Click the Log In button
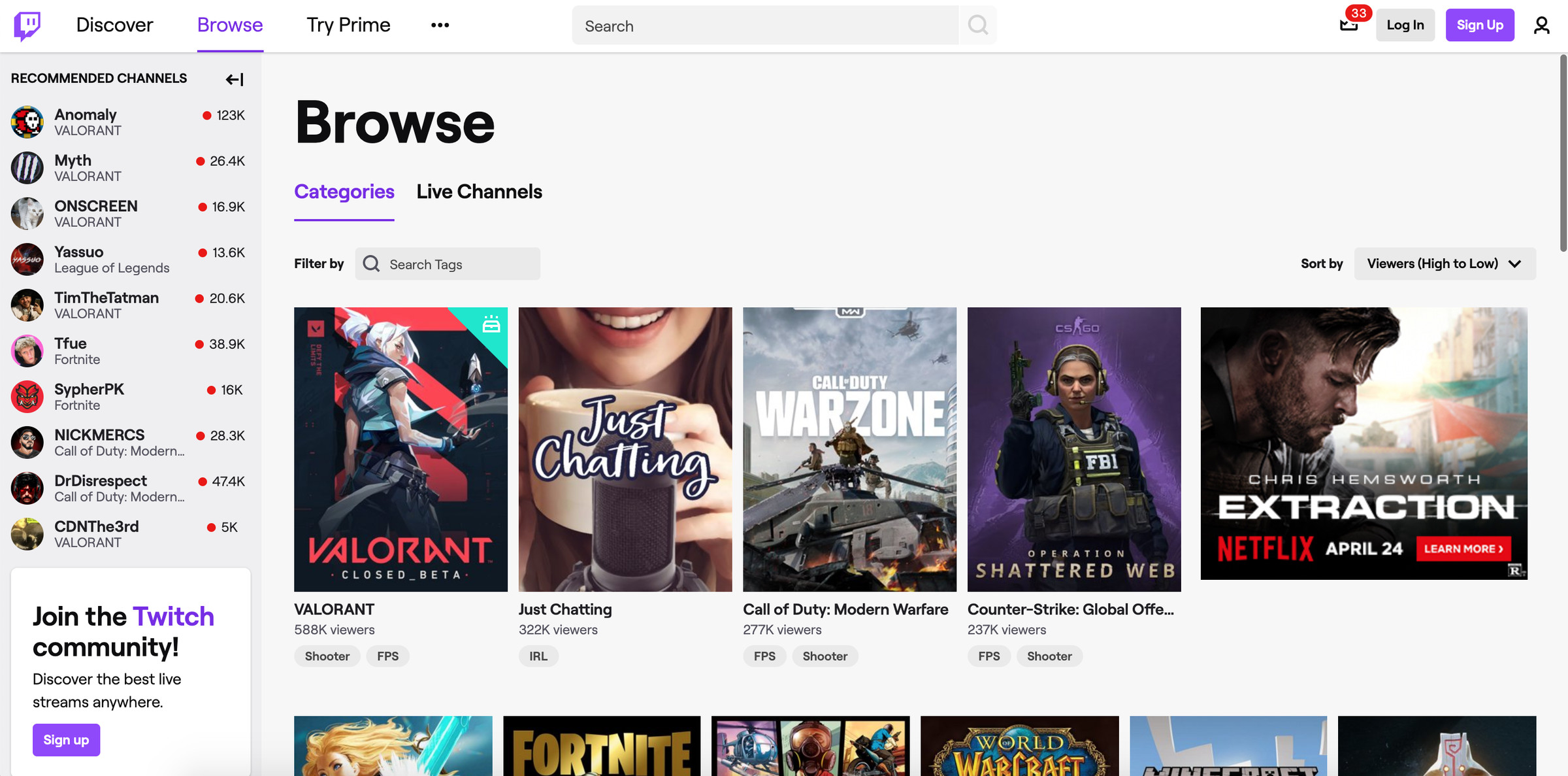Screen dimensions: 1568x776 tap(1405, 25)
